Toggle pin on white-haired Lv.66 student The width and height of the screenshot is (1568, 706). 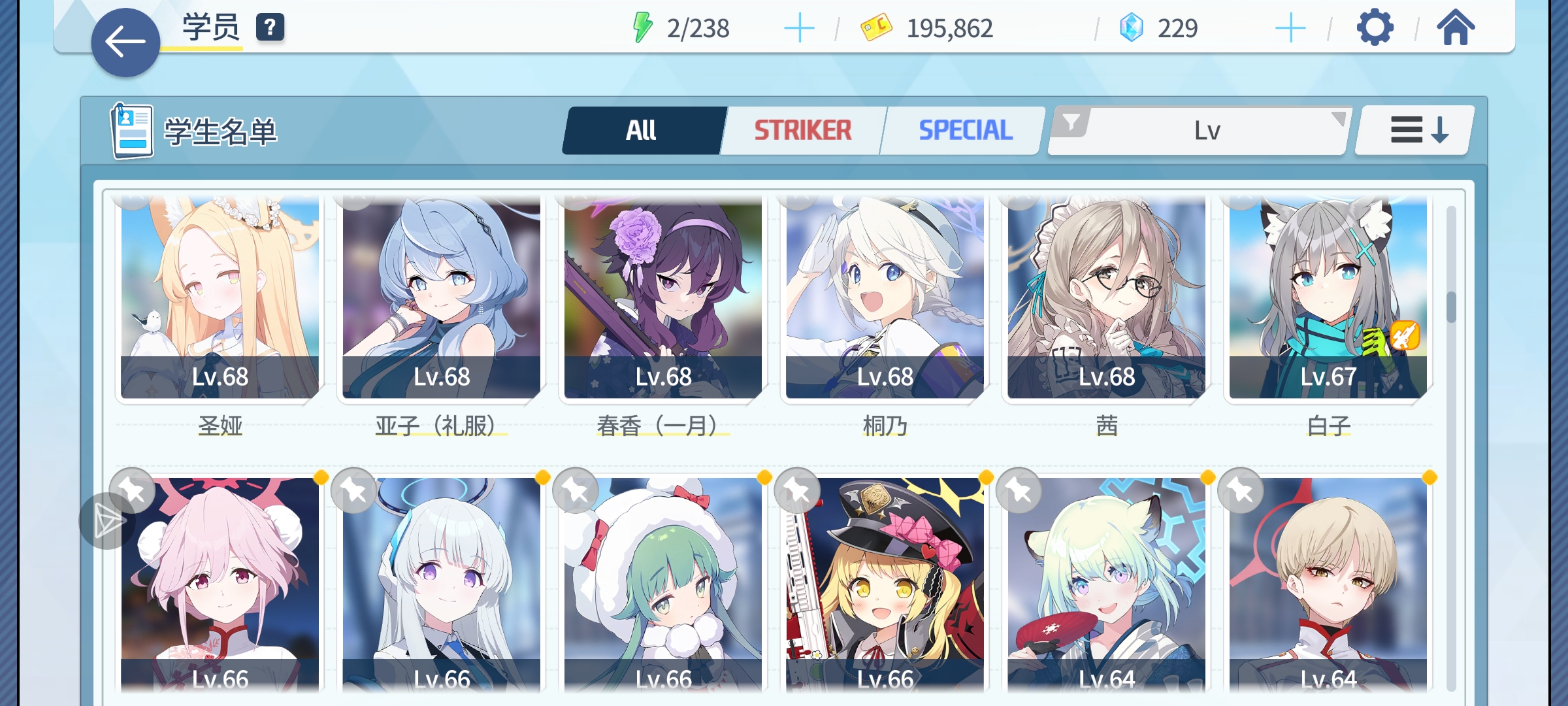click(x=353, y=490)
